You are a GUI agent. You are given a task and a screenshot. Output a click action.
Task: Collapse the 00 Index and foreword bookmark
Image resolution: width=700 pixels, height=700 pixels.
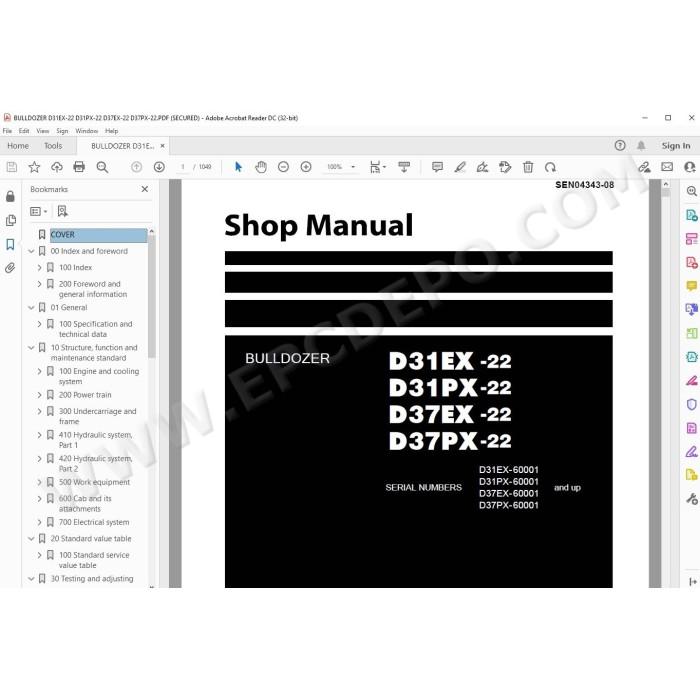pyautogui.click(x=31, y=251)
